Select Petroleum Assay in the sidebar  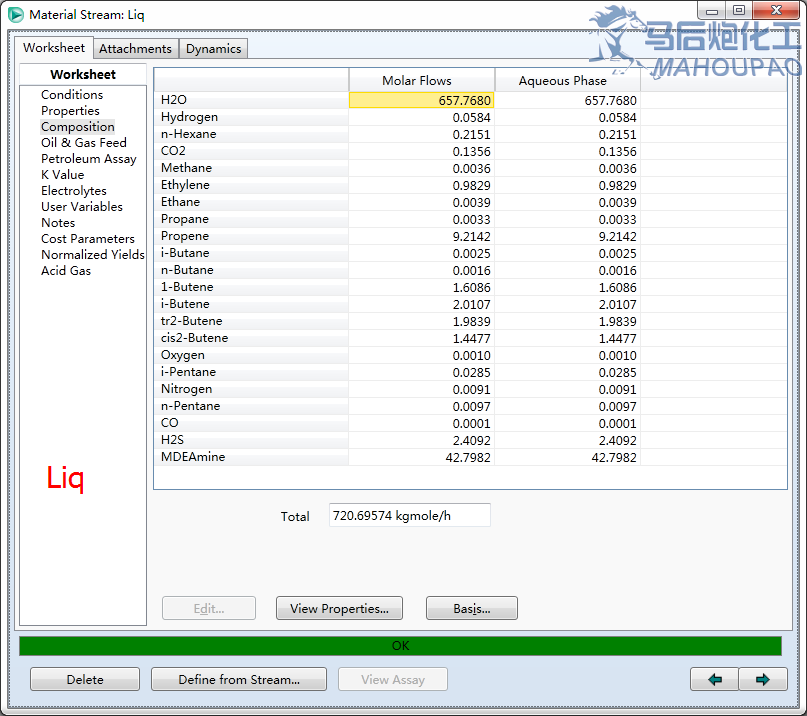[x=88, y=159]
